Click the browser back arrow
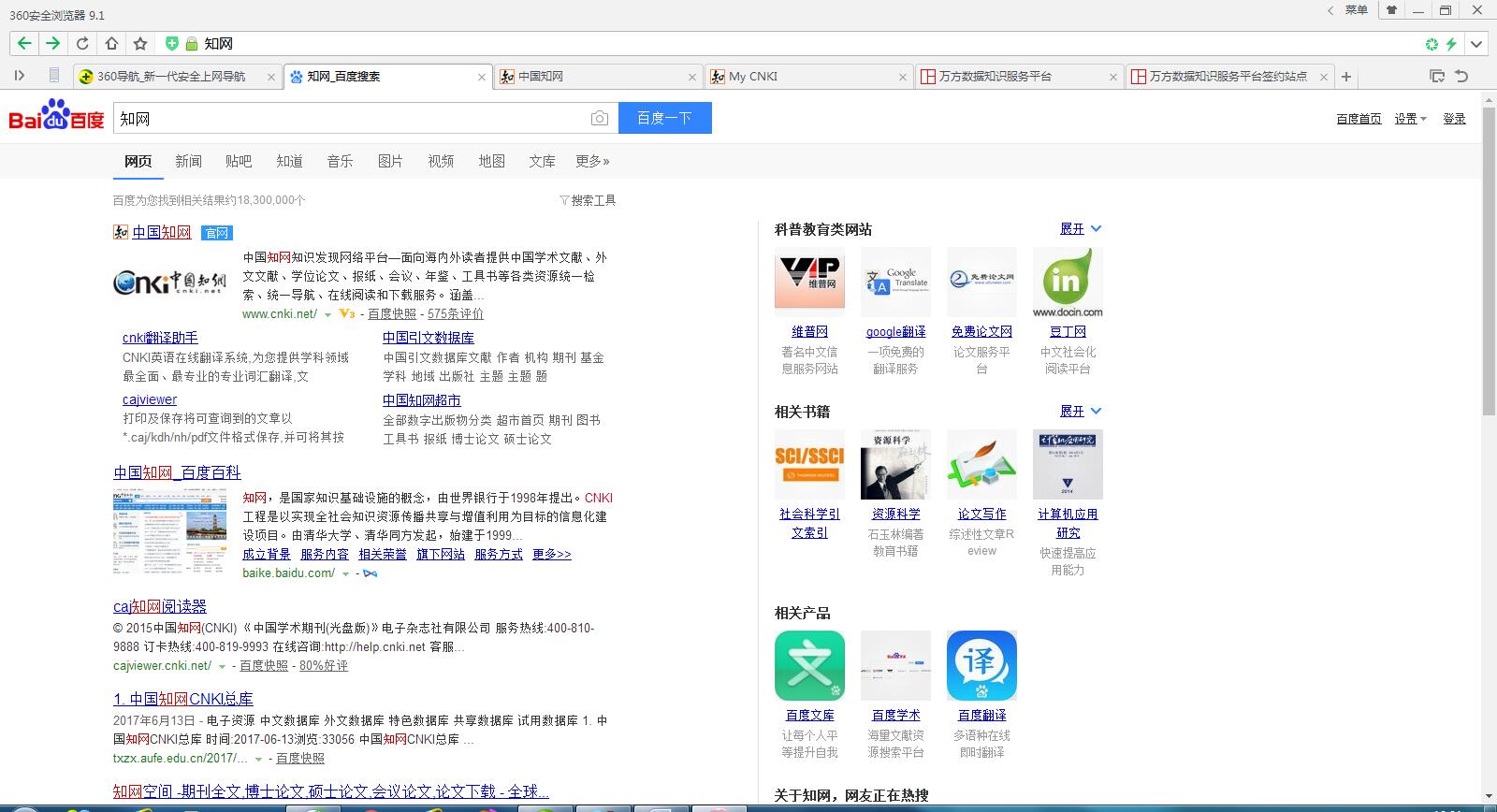The width and height of the screenshot is (1497, 812). (24, 43)
